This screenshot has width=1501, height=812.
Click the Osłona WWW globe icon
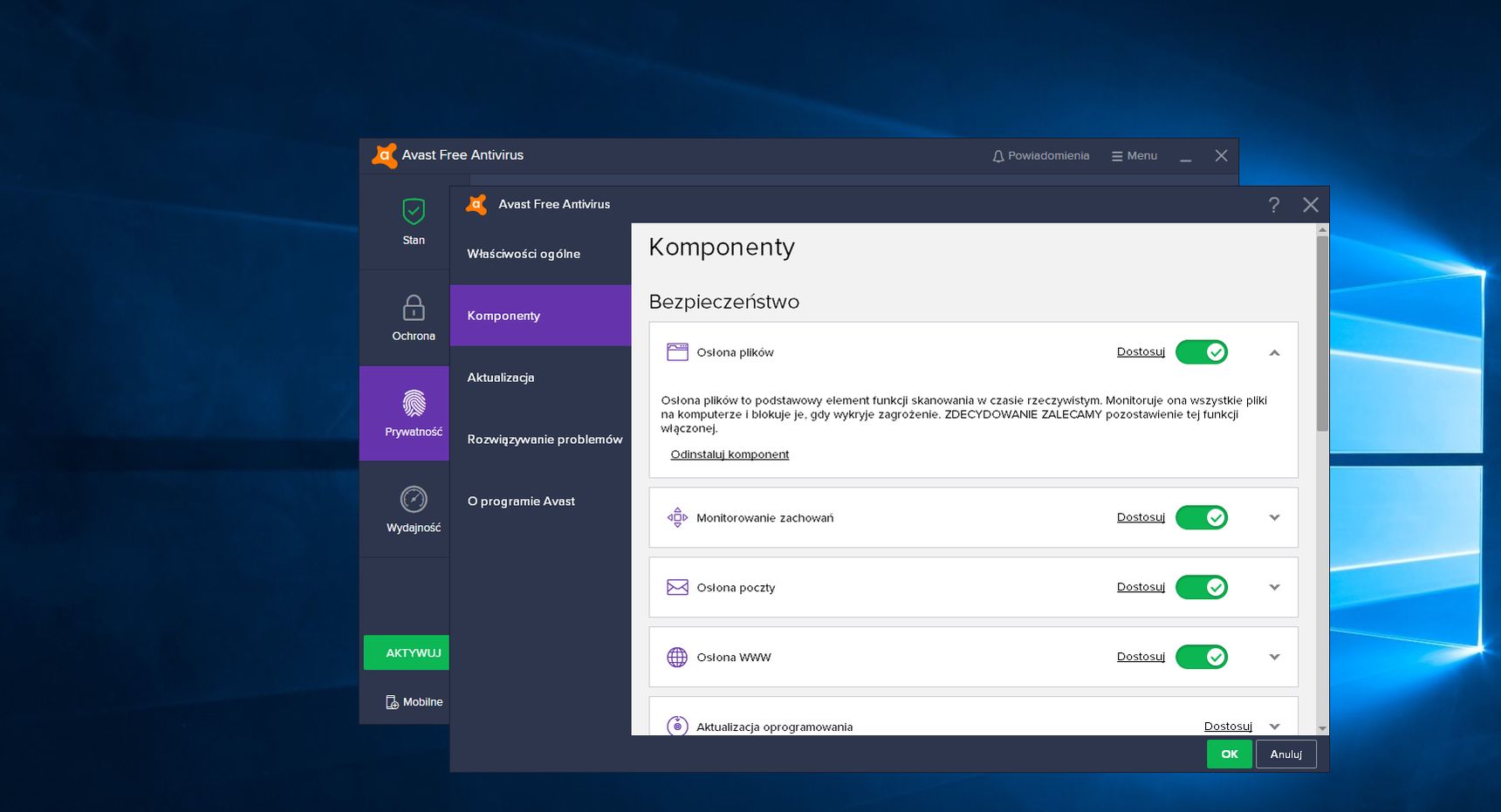tap(677, 657)
